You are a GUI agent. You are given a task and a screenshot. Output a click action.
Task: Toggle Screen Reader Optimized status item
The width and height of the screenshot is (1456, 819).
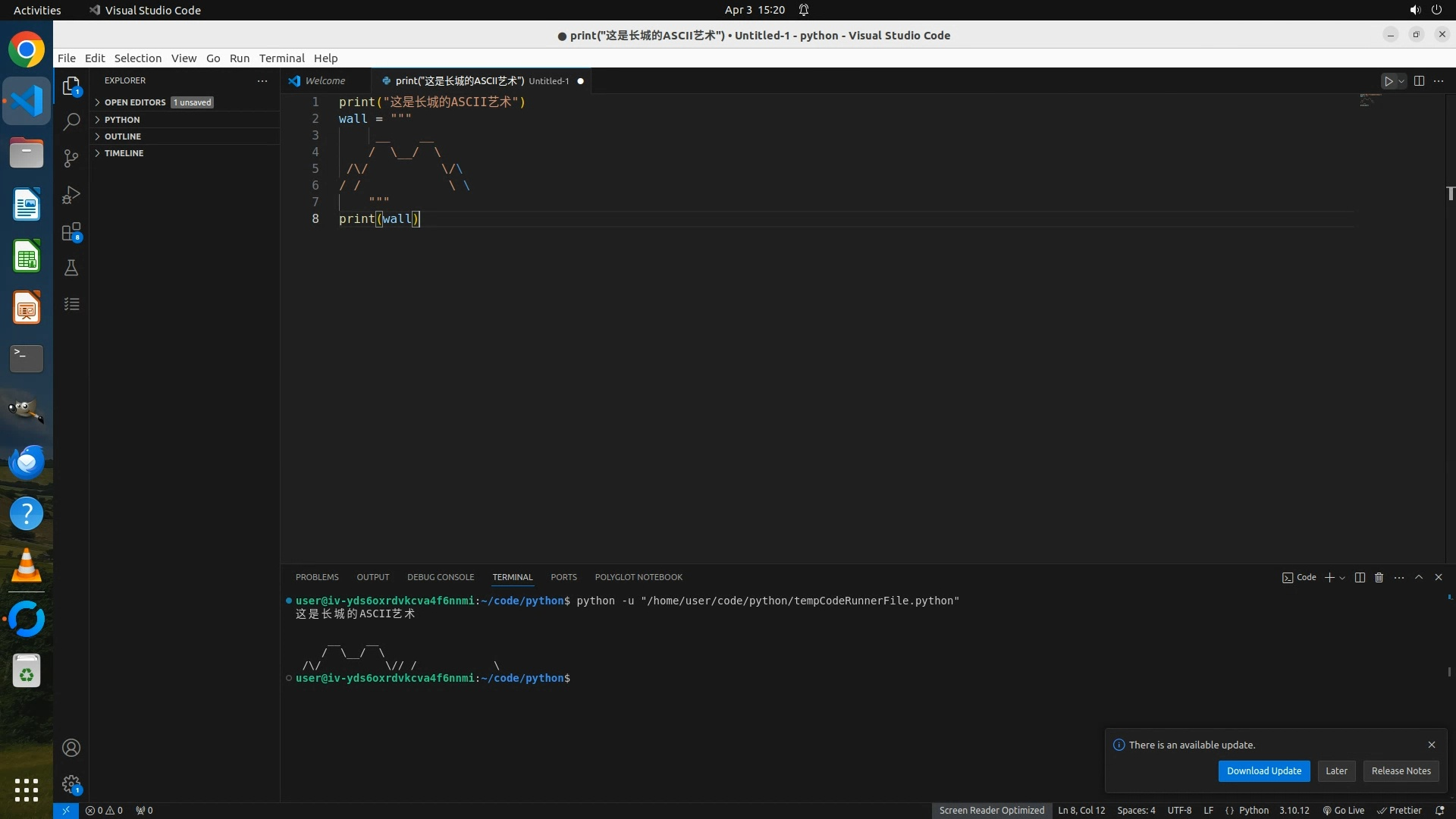click(991, 811)
